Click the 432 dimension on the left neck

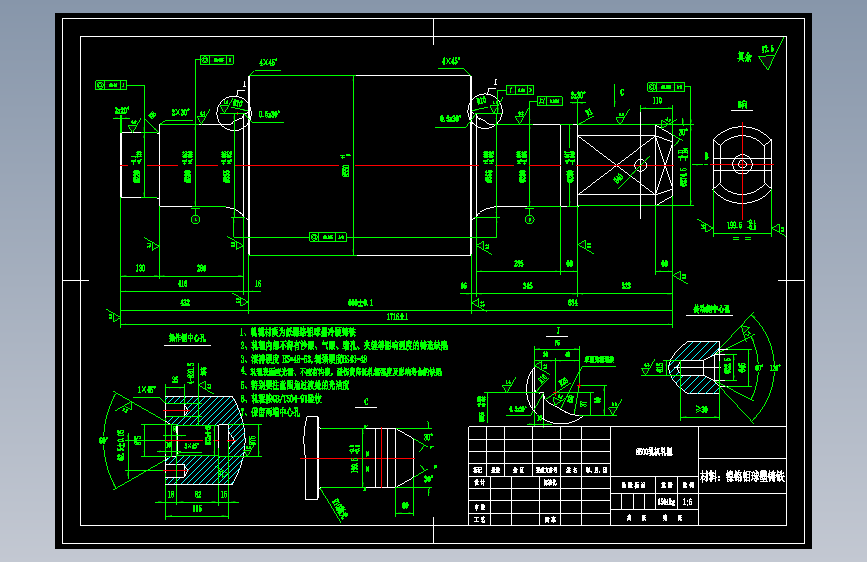[x=185, y=303]
